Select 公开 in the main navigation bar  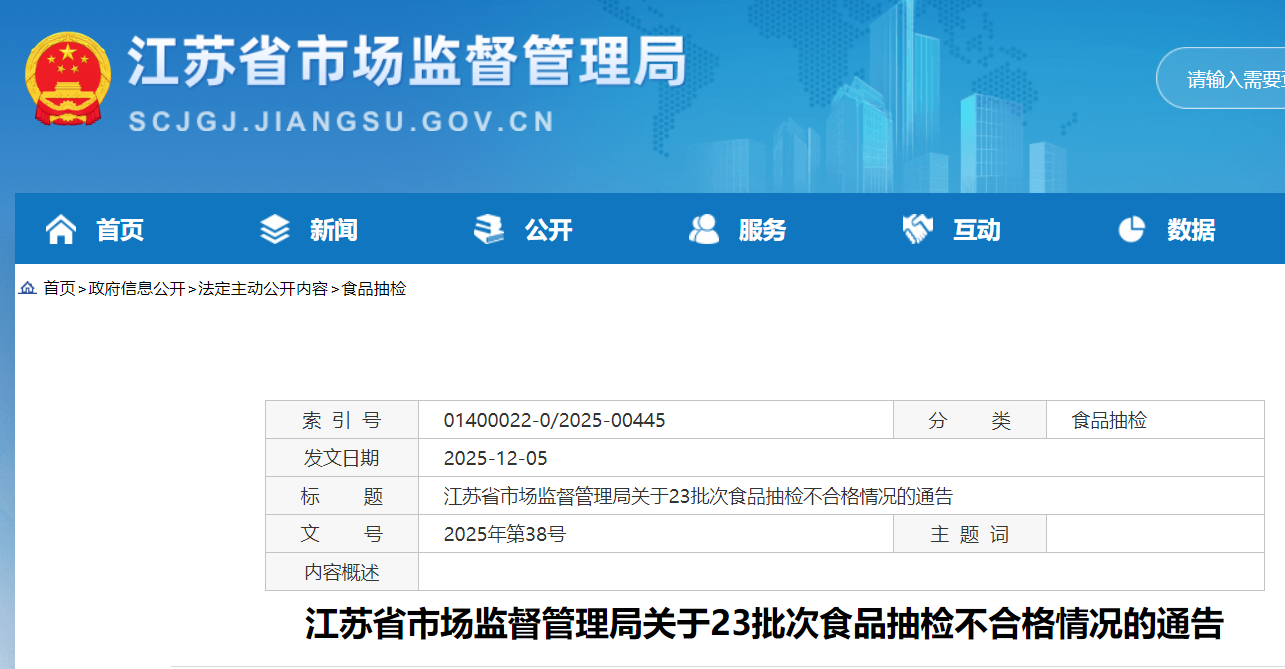(x=548, y=230)
